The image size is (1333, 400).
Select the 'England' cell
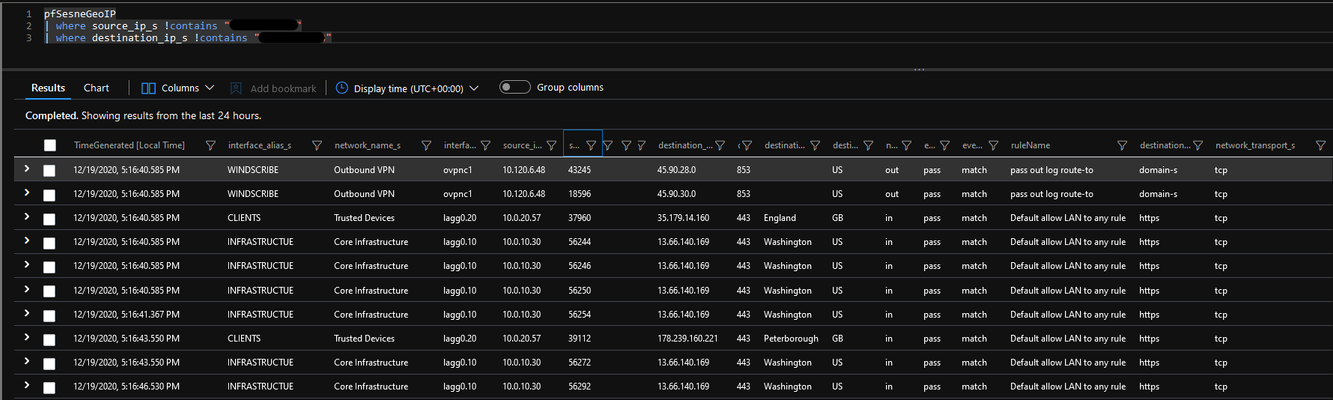point(780,218)
